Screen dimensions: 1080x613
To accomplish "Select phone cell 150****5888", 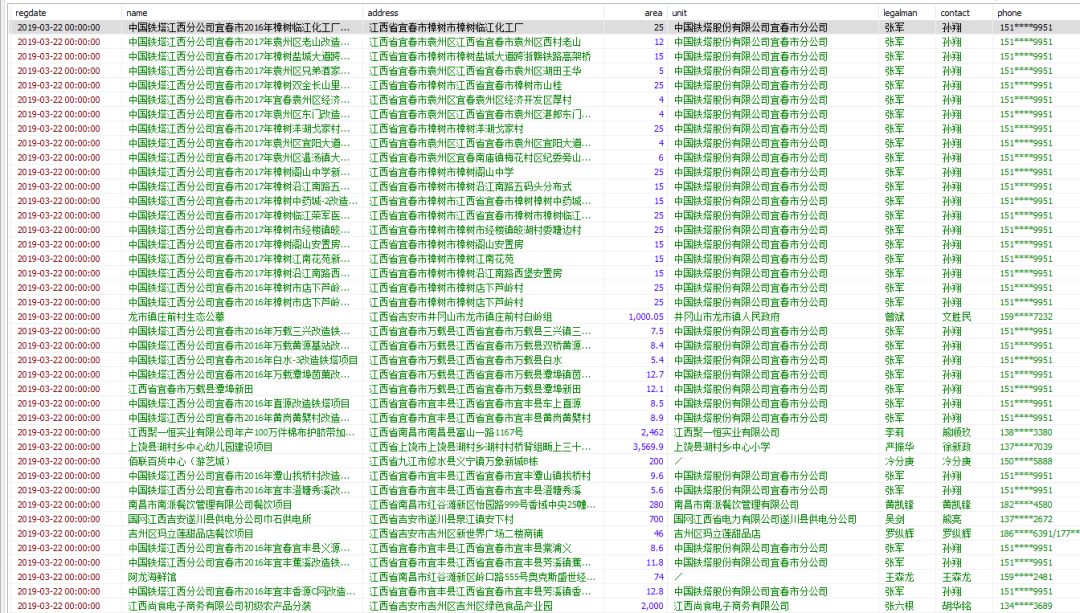I will pyautogui.click(x=1026, y=461).
